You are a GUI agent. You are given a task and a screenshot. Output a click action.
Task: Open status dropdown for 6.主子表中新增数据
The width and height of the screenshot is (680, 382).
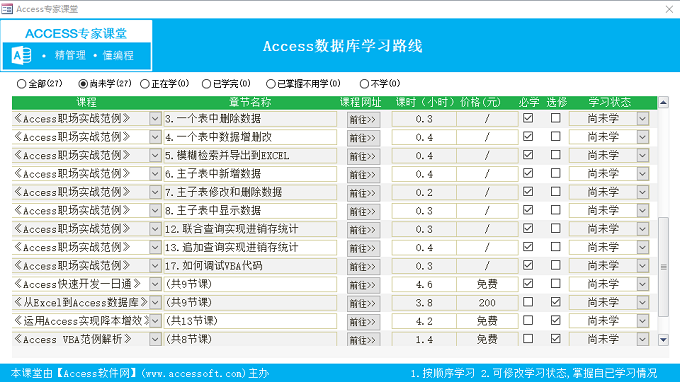(x=643, y=173)
